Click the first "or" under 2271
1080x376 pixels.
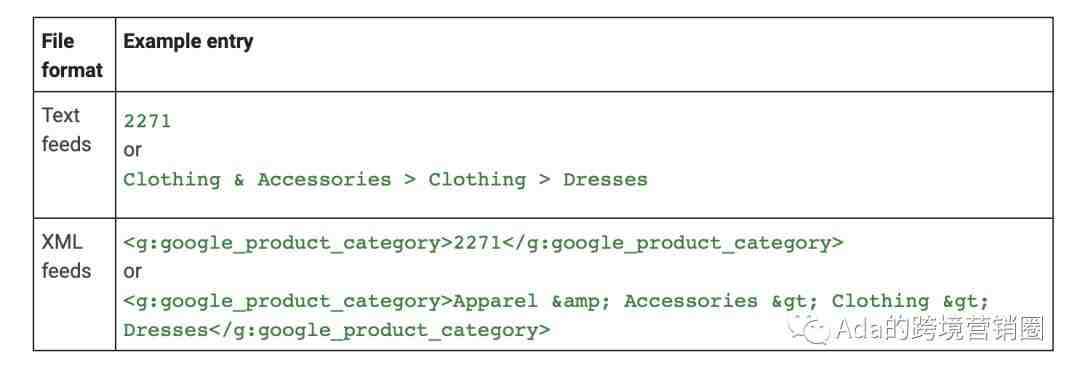coord(132,150)
